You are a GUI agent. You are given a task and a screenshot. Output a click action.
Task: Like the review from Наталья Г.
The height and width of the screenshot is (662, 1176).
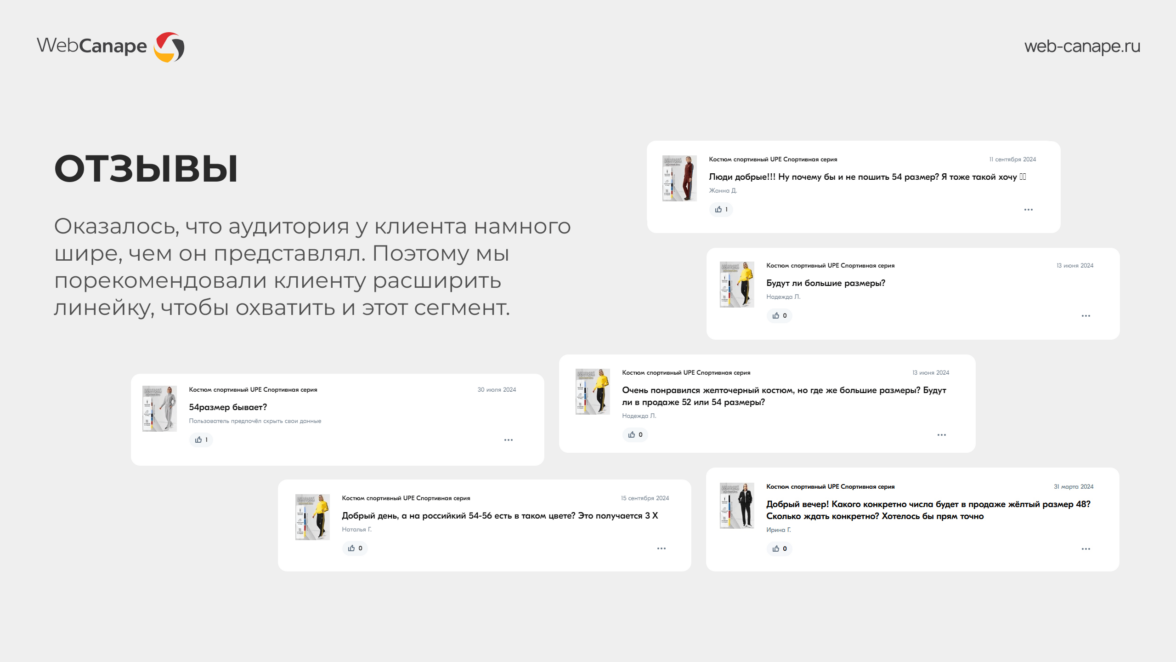[x=355, y=548]
